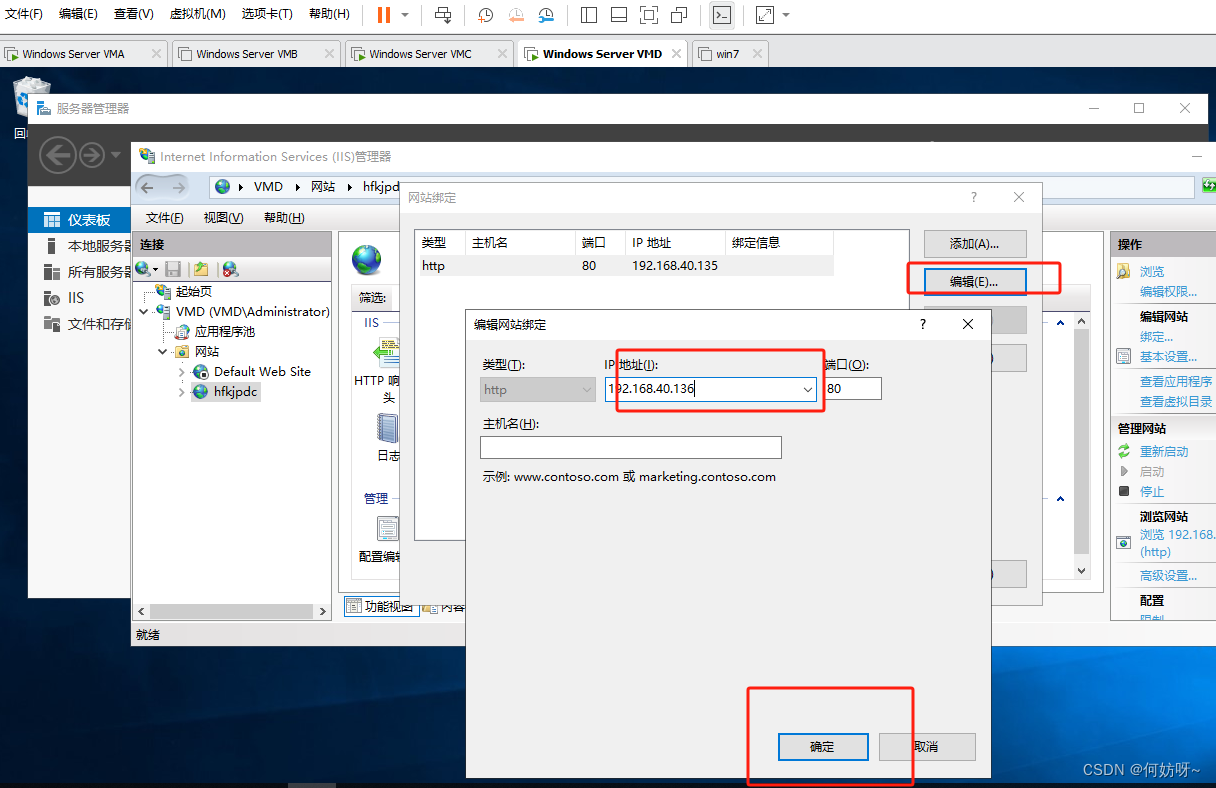Open the IP address dropdown list
The width and height of the screenshot is (1216, 788).
(807, 389)
